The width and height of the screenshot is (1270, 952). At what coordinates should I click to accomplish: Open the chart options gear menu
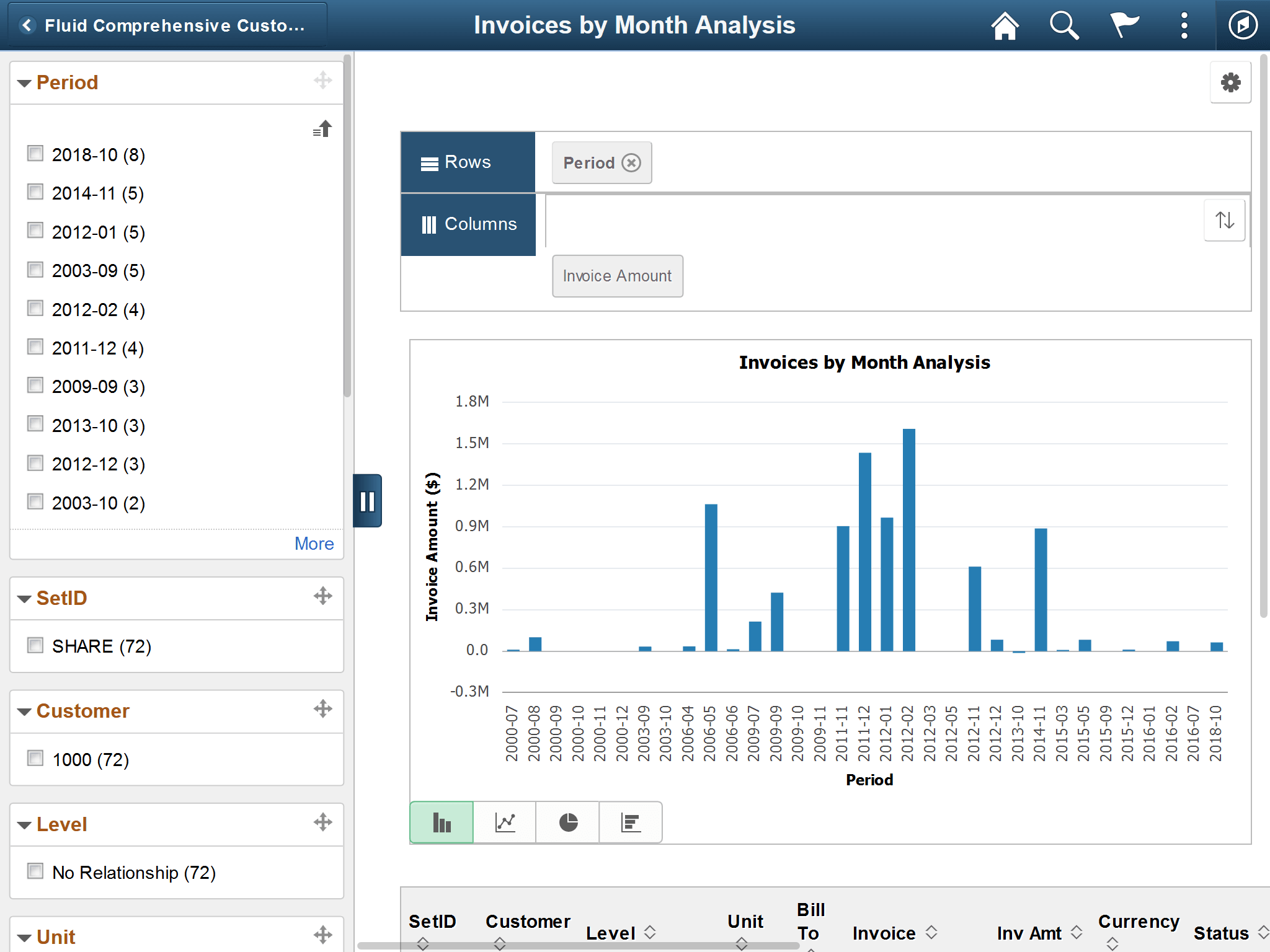tap(1230, 82)
